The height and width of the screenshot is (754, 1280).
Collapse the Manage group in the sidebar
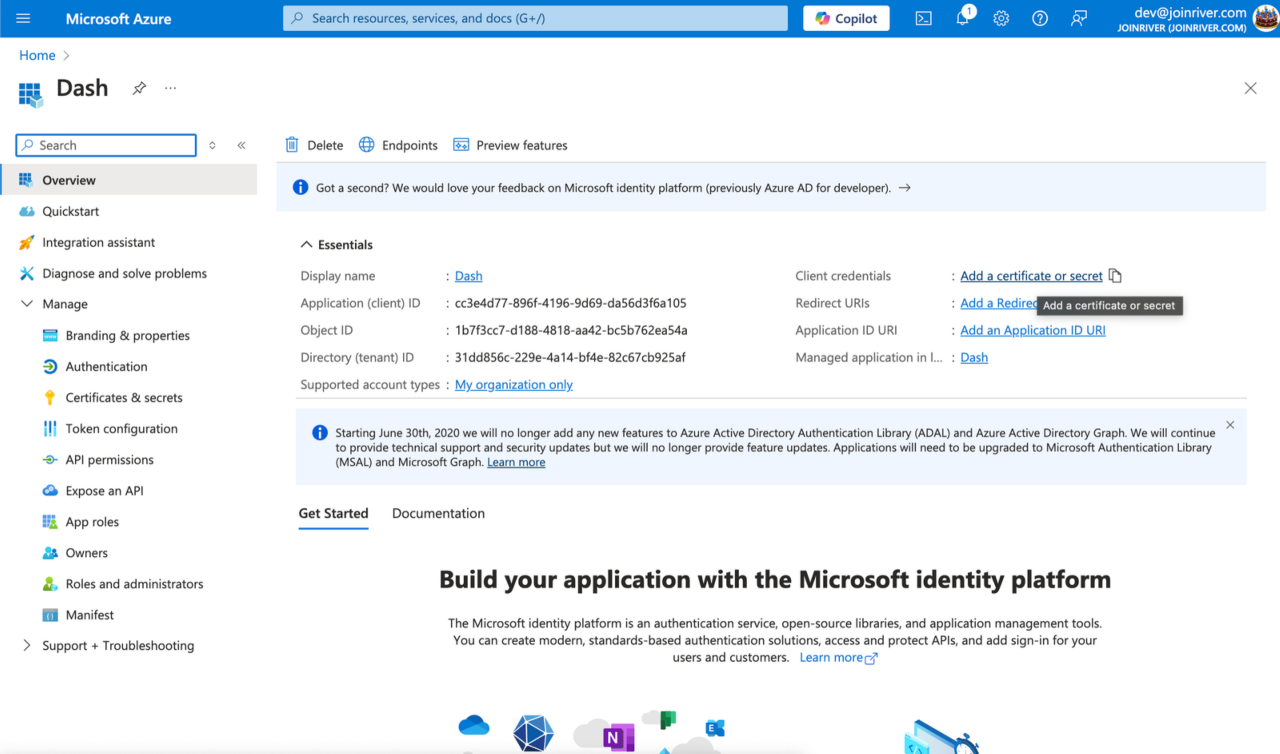tap(27, 303)
